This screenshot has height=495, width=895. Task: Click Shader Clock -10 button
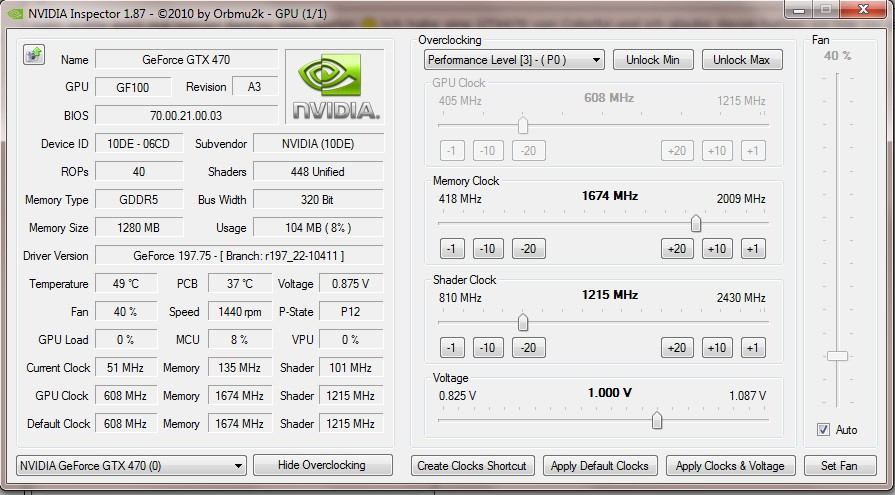(x=488, y=348)
